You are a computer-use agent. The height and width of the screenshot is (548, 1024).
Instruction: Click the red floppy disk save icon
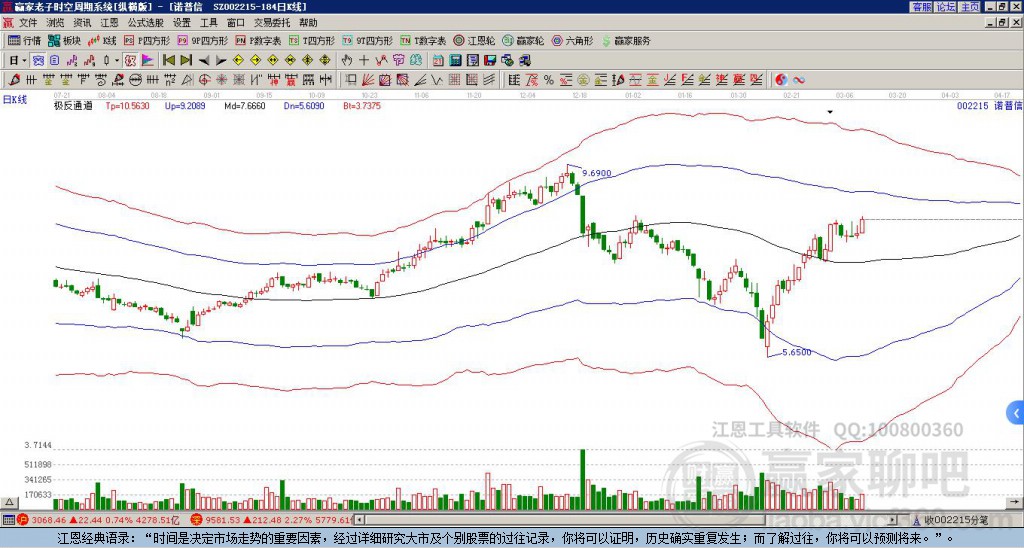click(x=490, y=61)
